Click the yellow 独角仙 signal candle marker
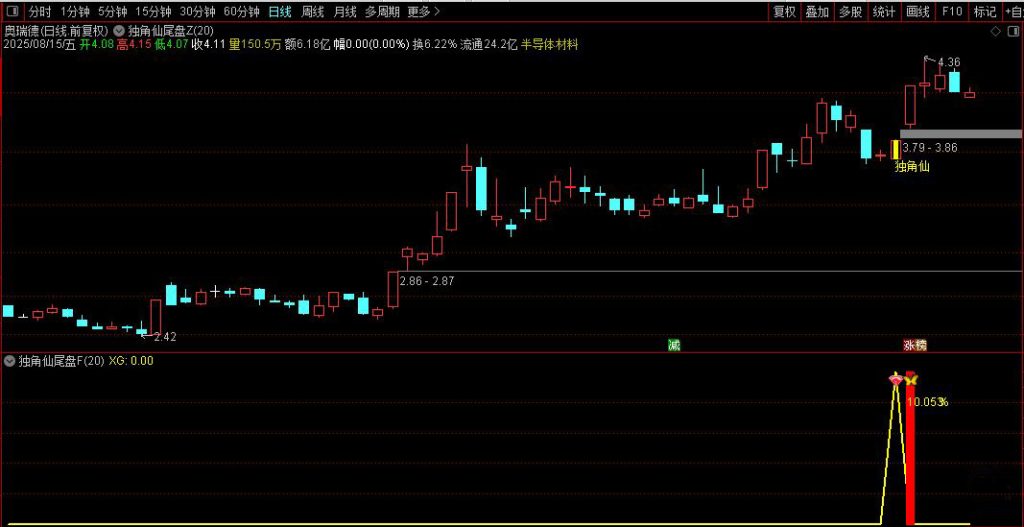This screenshot has height=527, width=1024. [895, 150]
